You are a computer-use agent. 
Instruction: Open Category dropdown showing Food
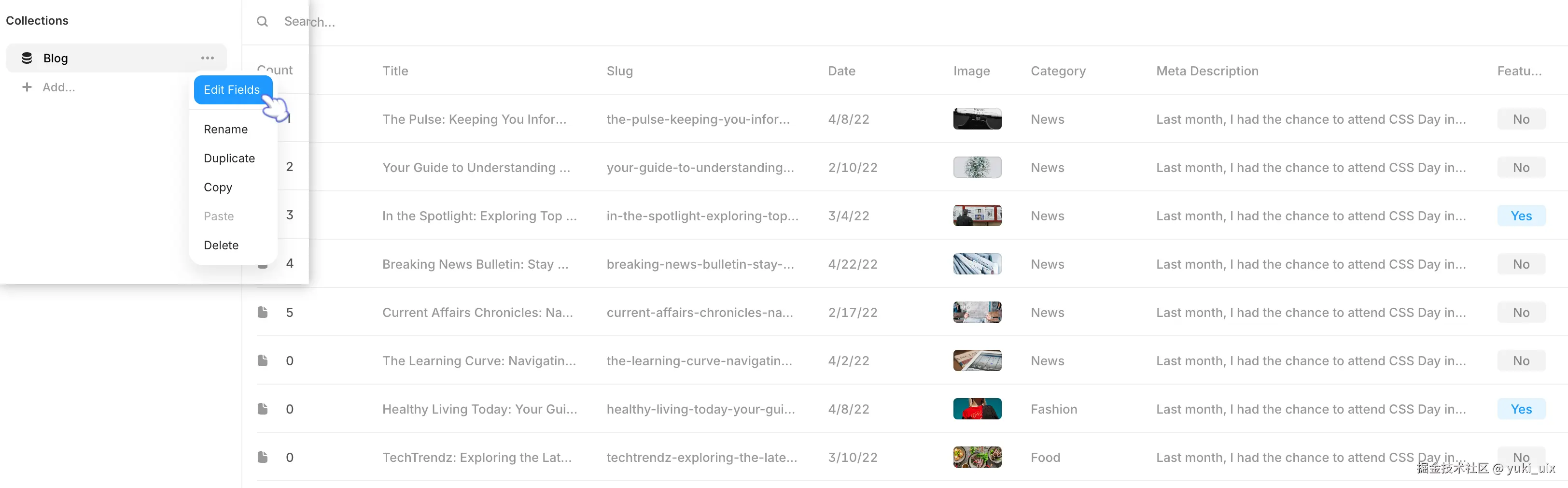(x=1045, y=457)
